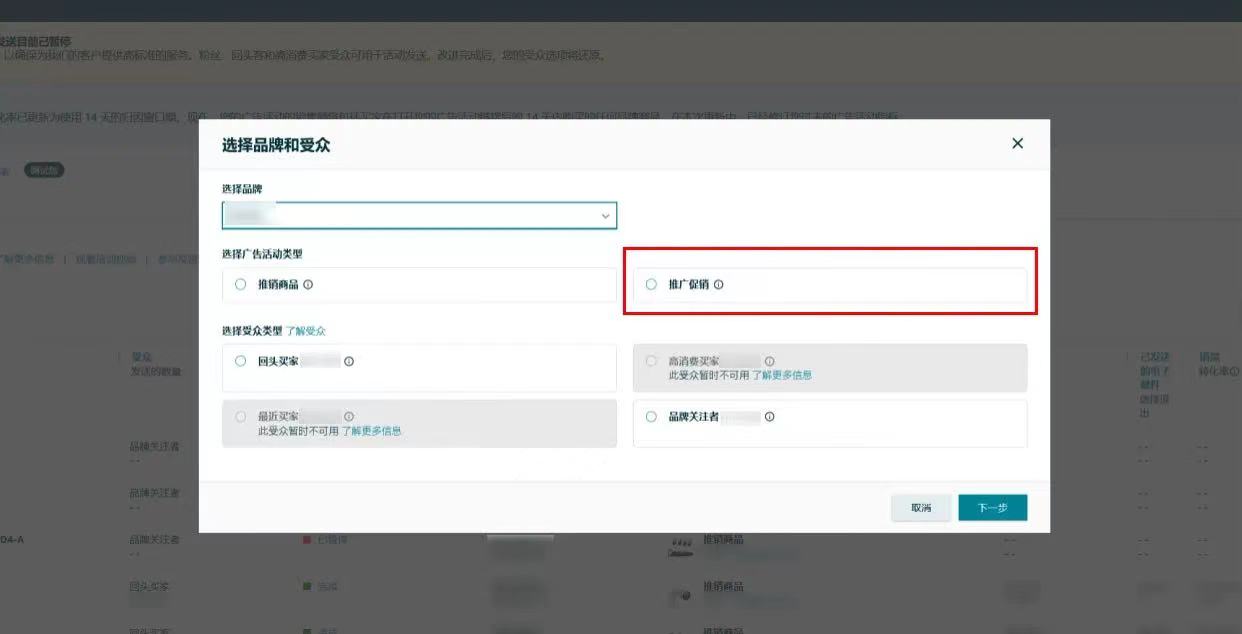Select the 推销商品 radio button
1242x634 pixels.
[240, 285]
